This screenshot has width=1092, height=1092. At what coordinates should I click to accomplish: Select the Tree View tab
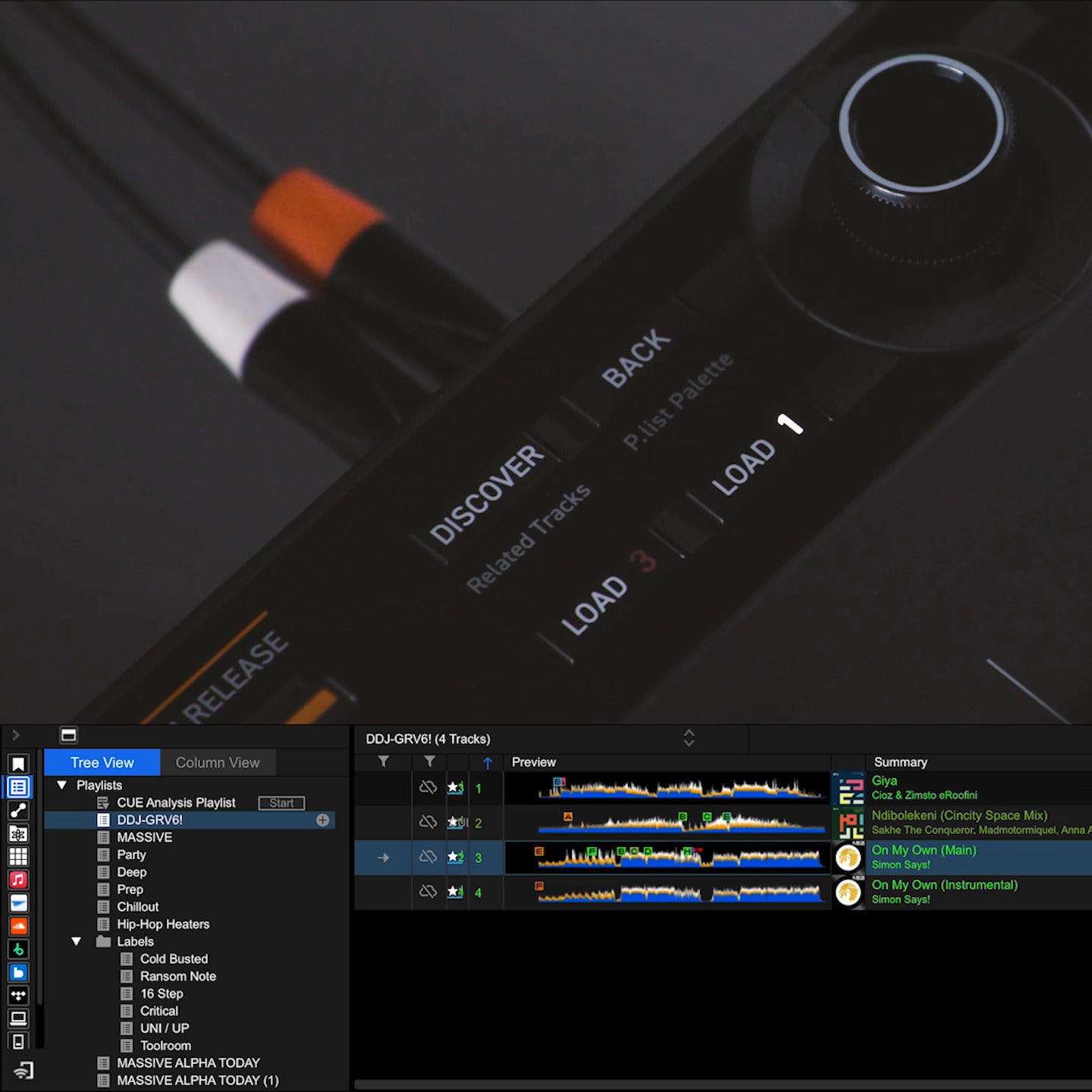coord(102,763)
